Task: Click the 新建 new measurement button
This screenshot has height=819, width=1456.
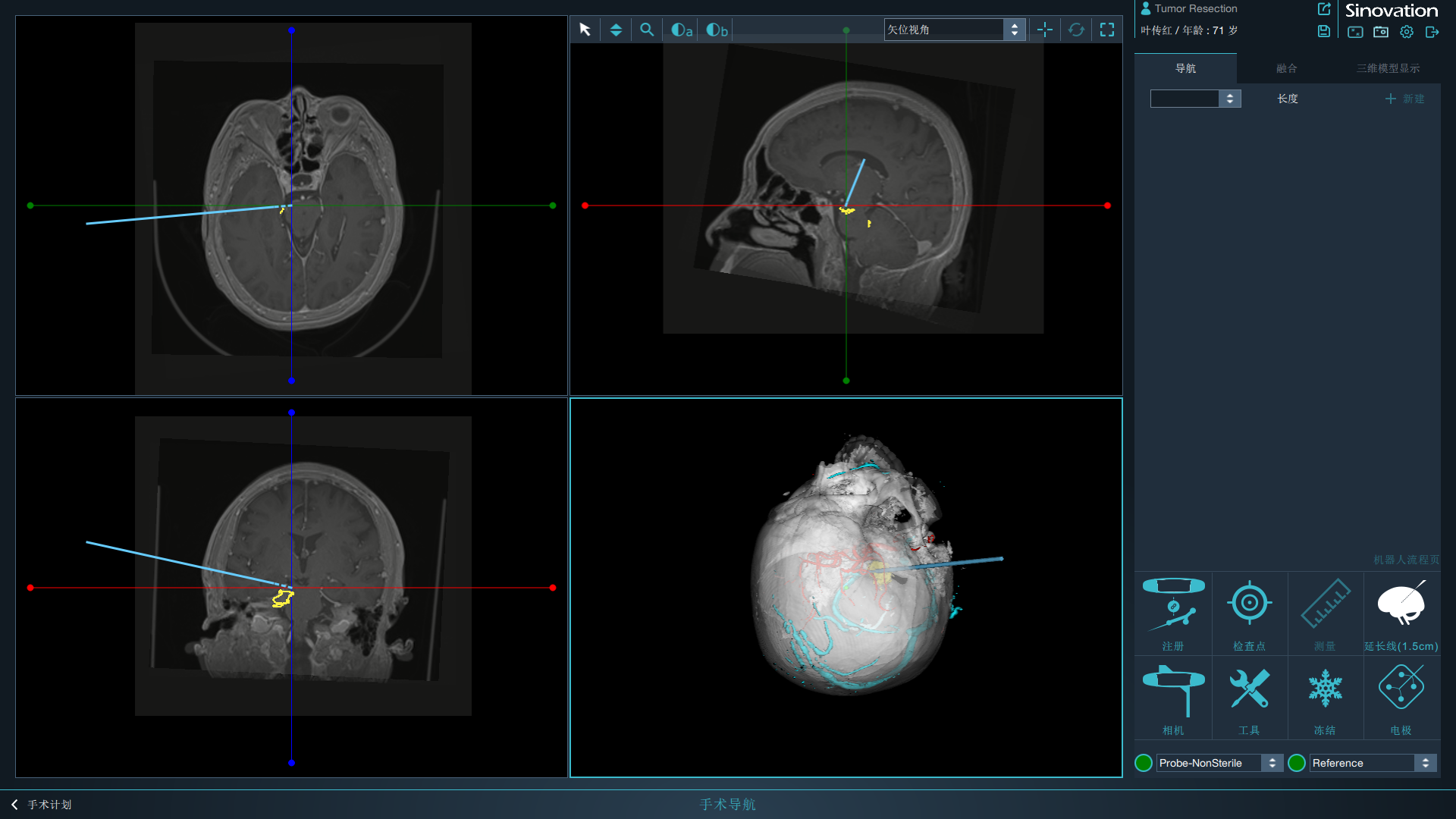Action: (x=1405, y=99)
